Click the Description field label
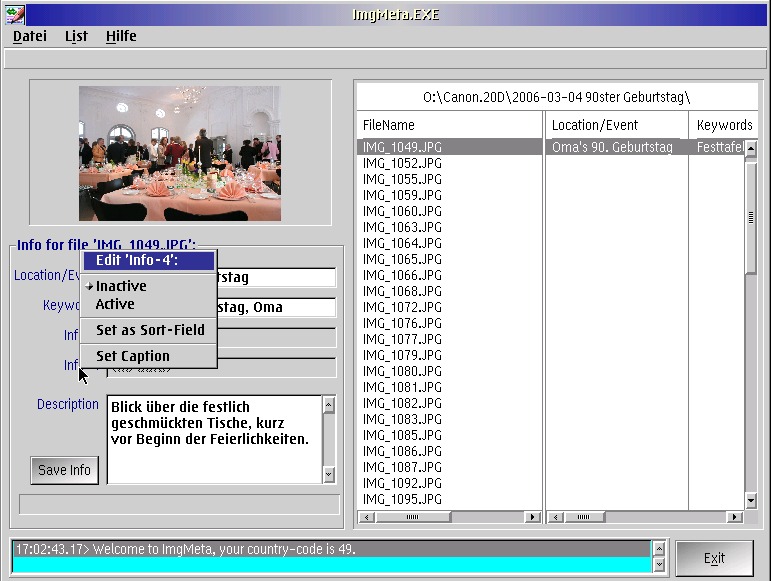This screenshot has height=581, width=771. [x=68, y=404]
